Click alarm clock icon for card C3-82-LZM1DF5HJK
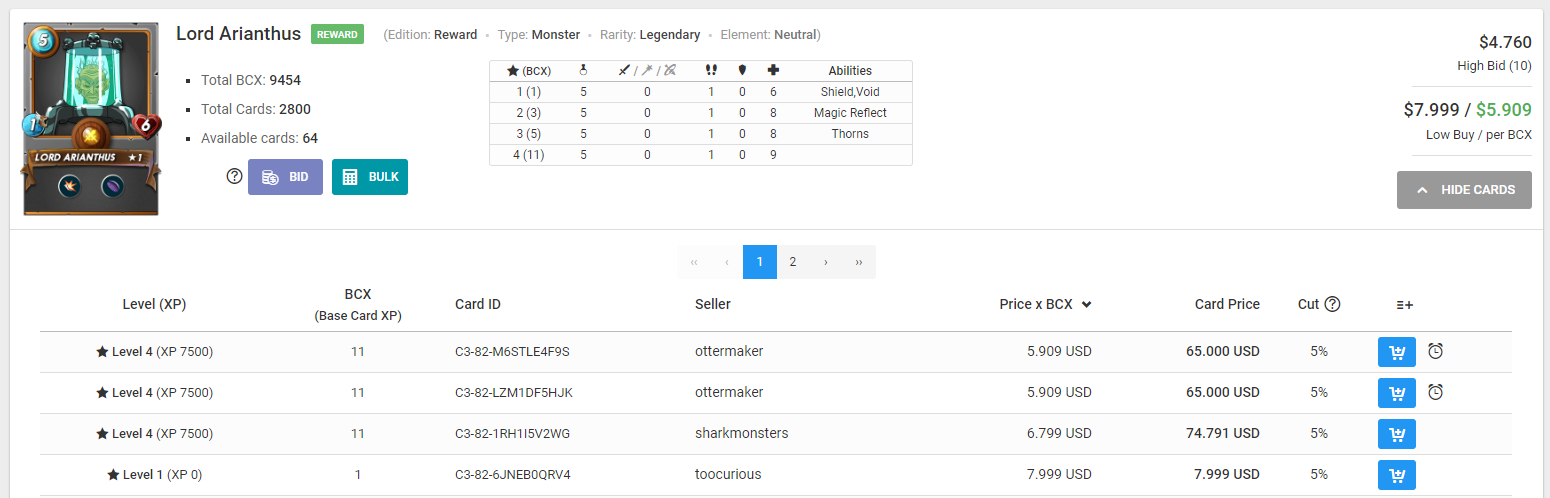This screenshot has width=1550, height=498. [x=1435, y=392]
